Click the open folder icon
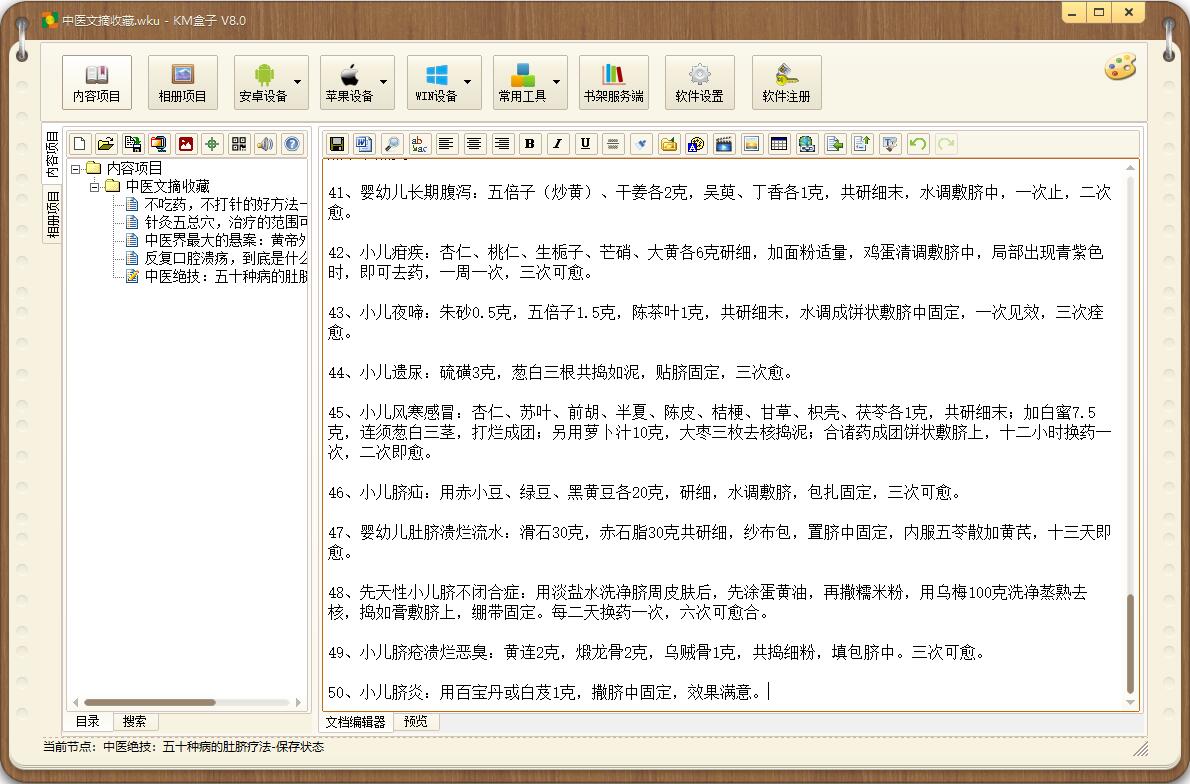 click(x=106, y=143)
